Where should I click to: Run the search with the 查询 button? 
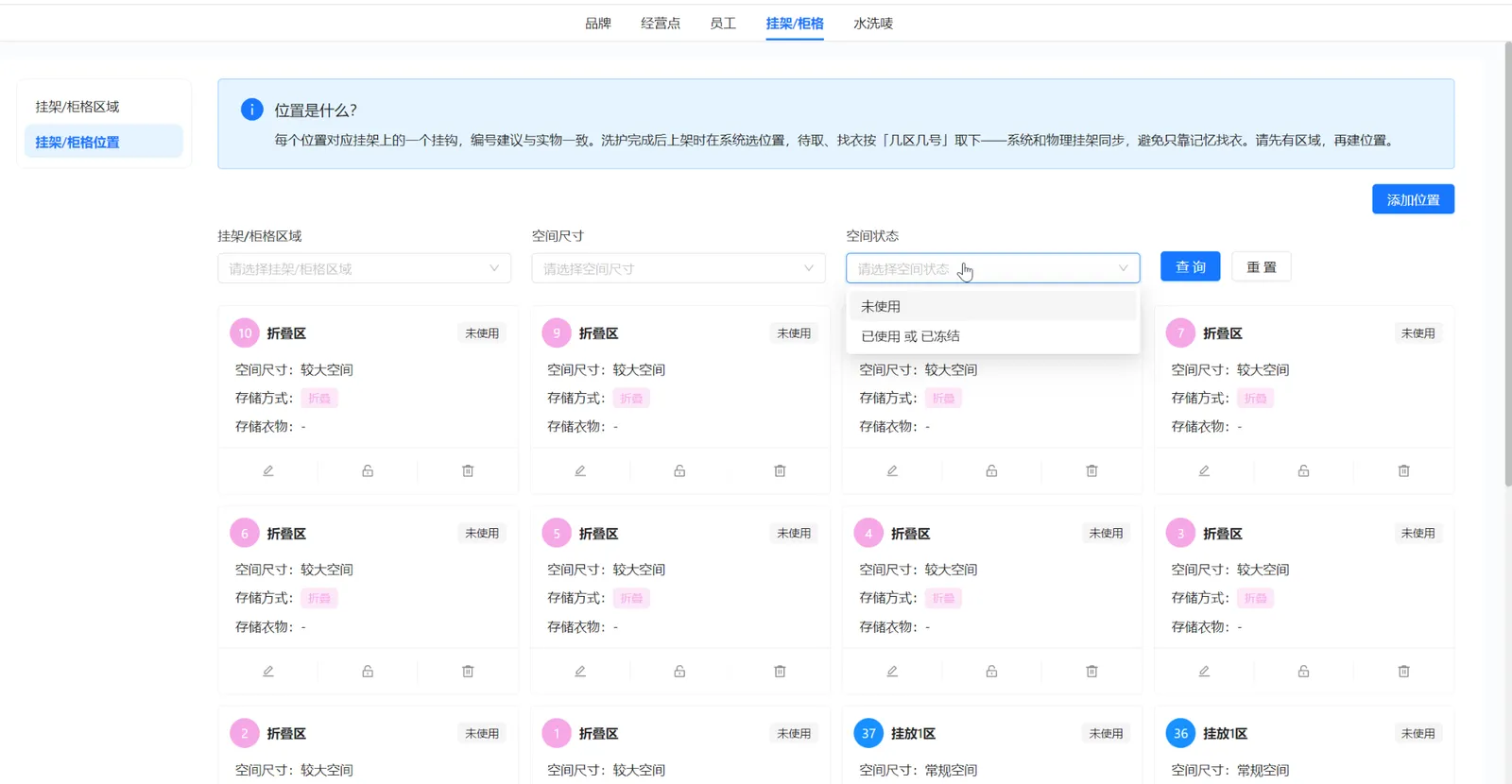[1190, 267]
